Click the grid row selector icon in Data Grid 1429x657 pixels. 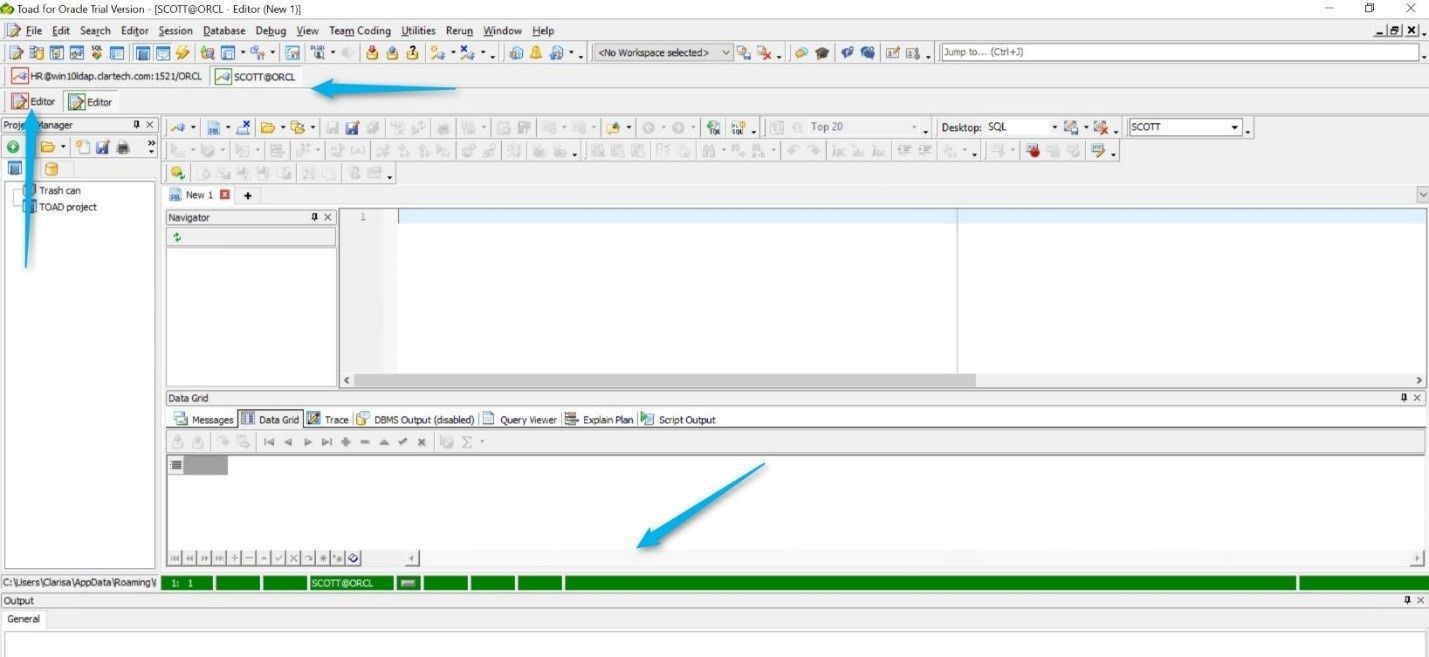[x=176, y=465]
